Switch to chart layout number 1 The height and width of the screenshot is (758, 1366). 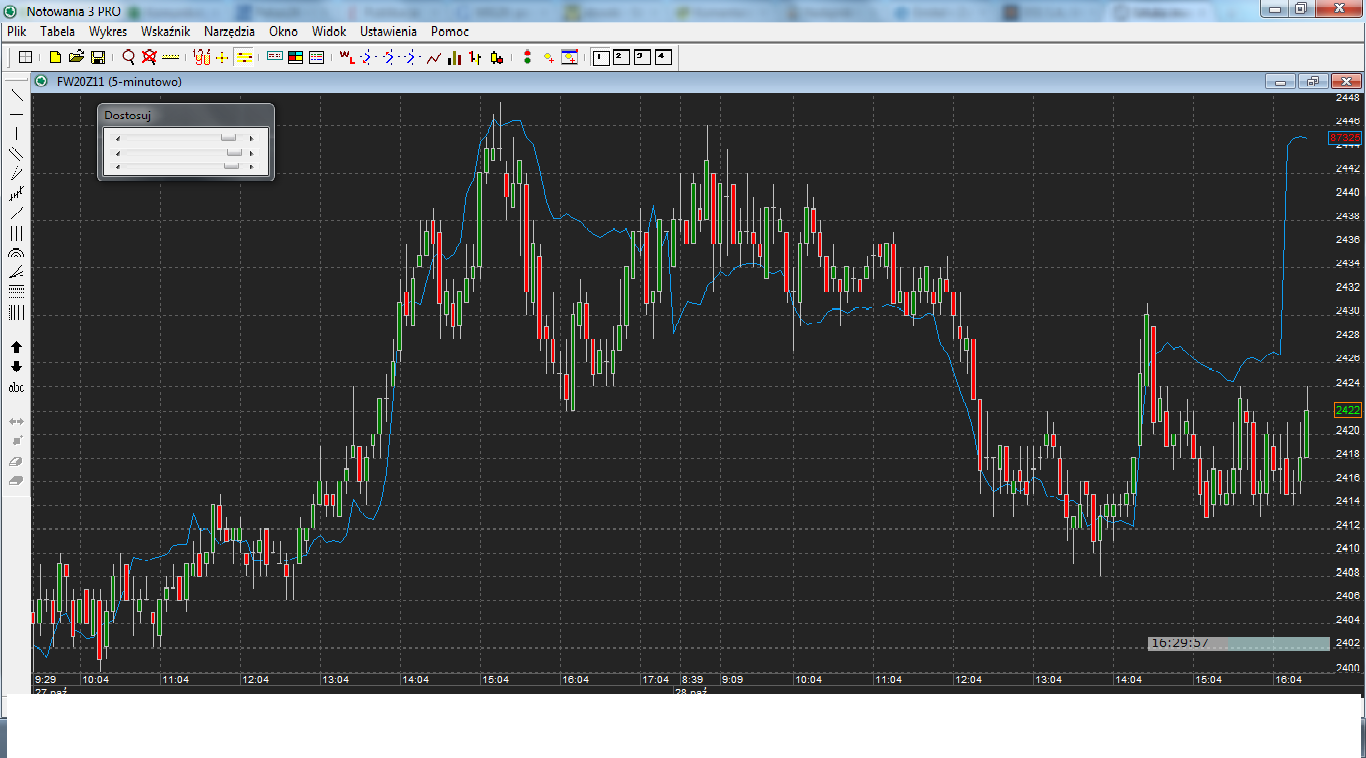pos(600,58)
